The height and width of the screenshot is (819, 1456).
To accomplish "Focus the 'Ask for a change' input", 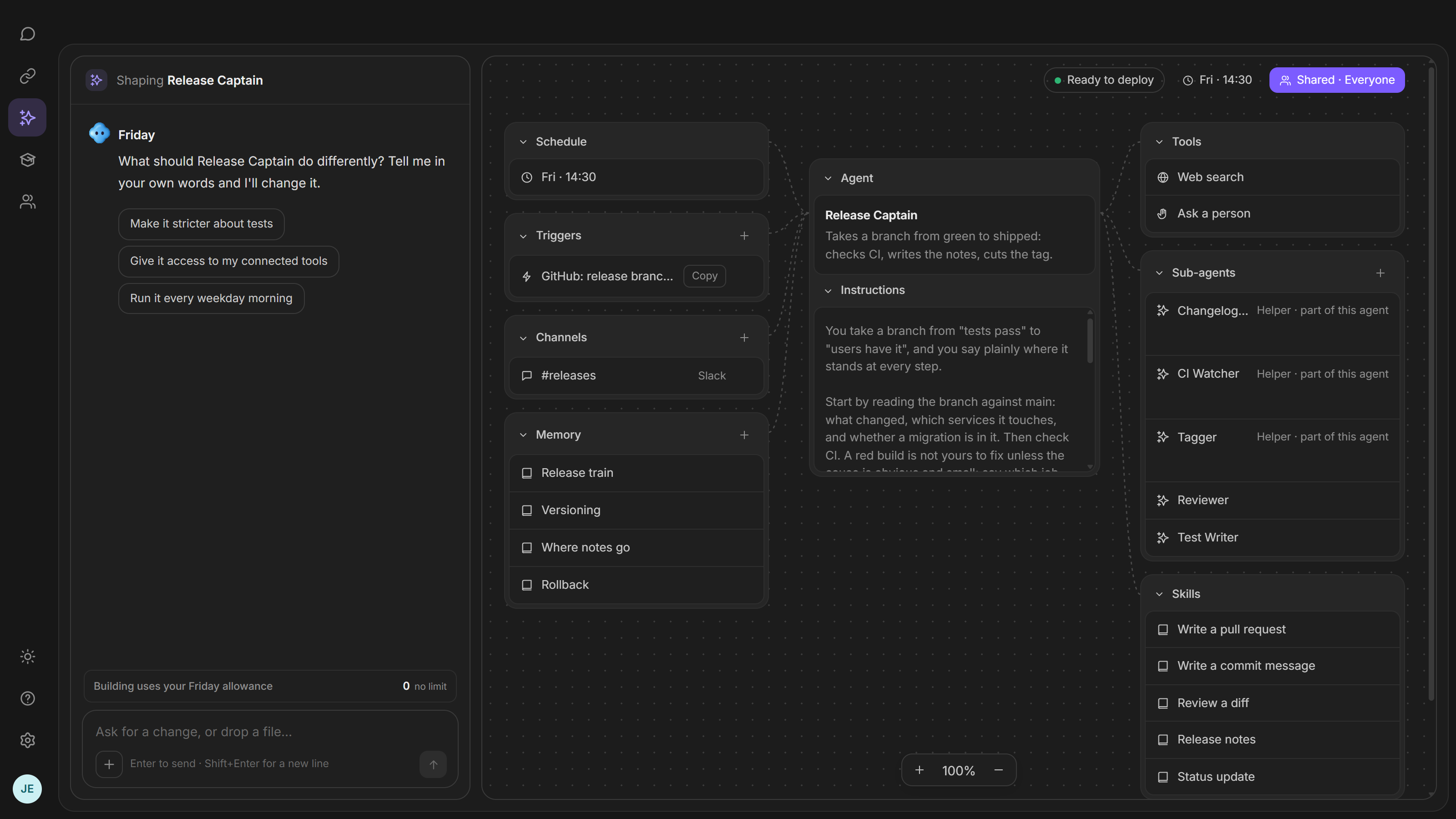I will pyautogui.click(x=270, y=731).
